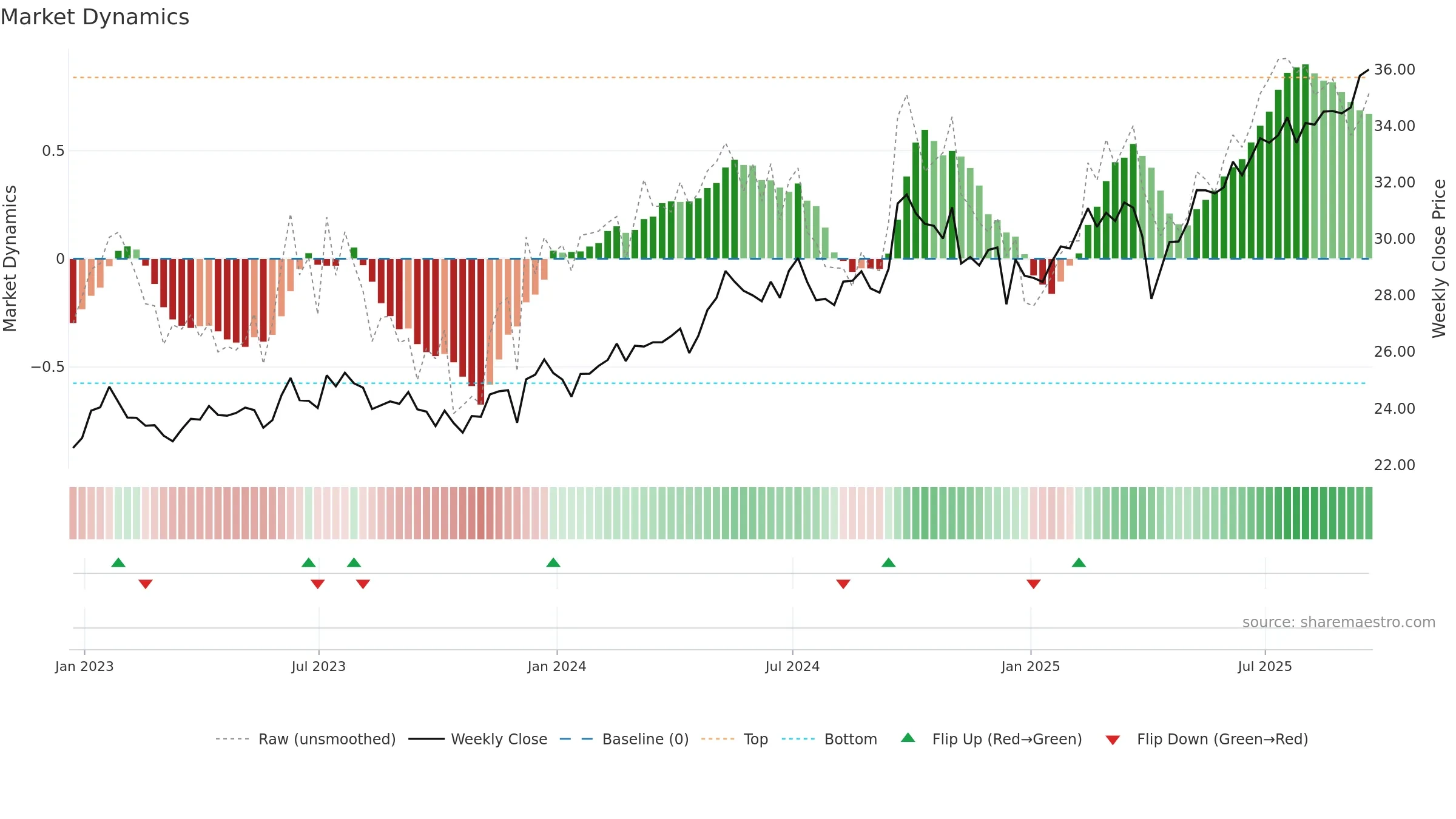Viewport: 1456px width, 819px height.
Task: Select the Flip Up marker just before July 2023
Action: 309,562
